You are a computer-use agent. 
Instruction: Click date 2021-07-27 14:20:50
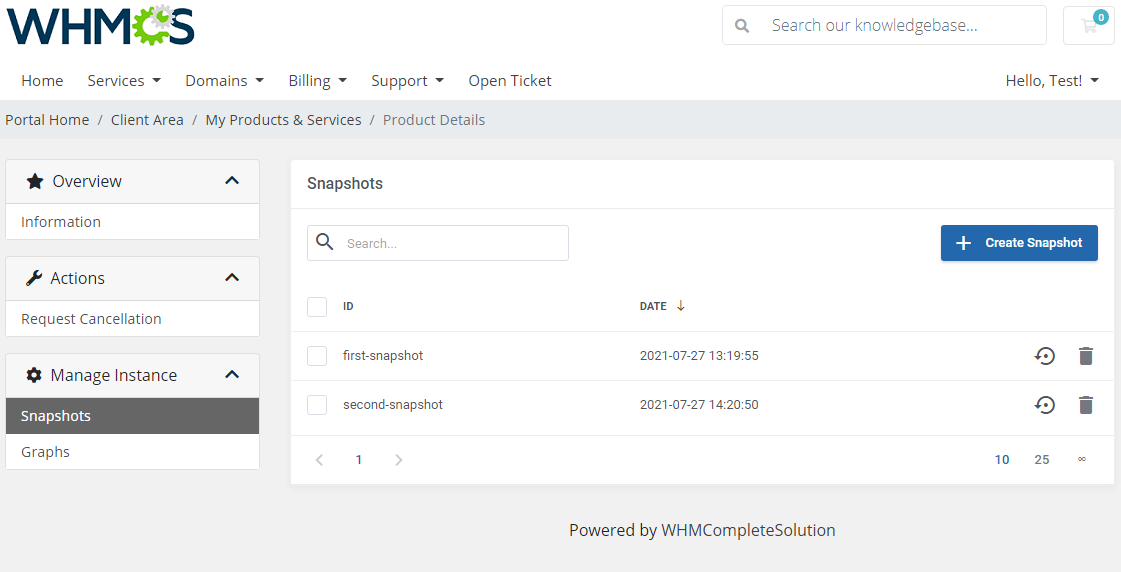pyautogui.click(x=699, y=405)
